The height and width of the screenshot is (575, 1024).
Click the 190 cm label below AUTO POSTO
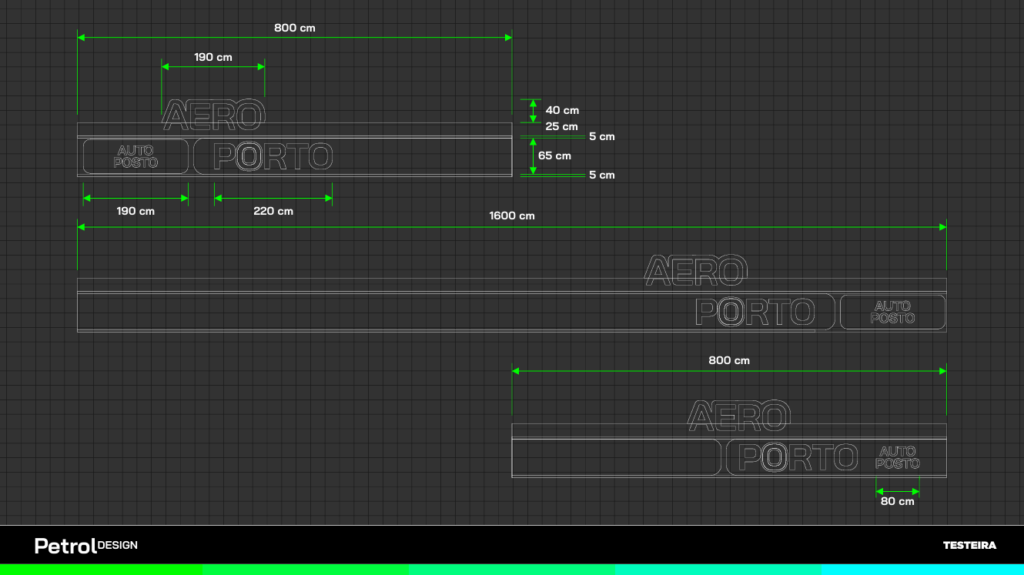pyautogui.click(x=135, y=211)
